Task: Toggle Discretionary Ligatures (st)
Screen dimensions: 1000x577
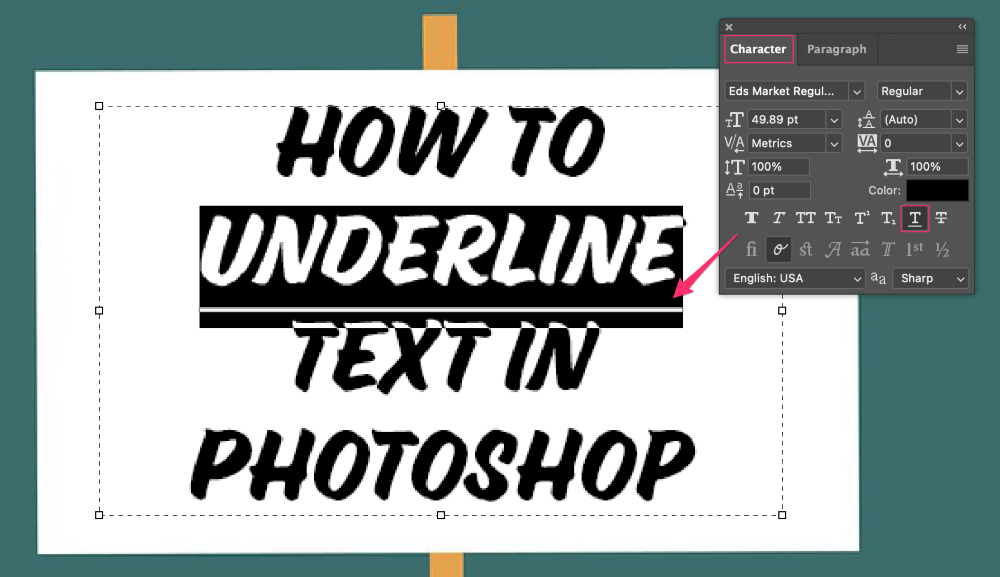Action: click(x=806, y=249)
